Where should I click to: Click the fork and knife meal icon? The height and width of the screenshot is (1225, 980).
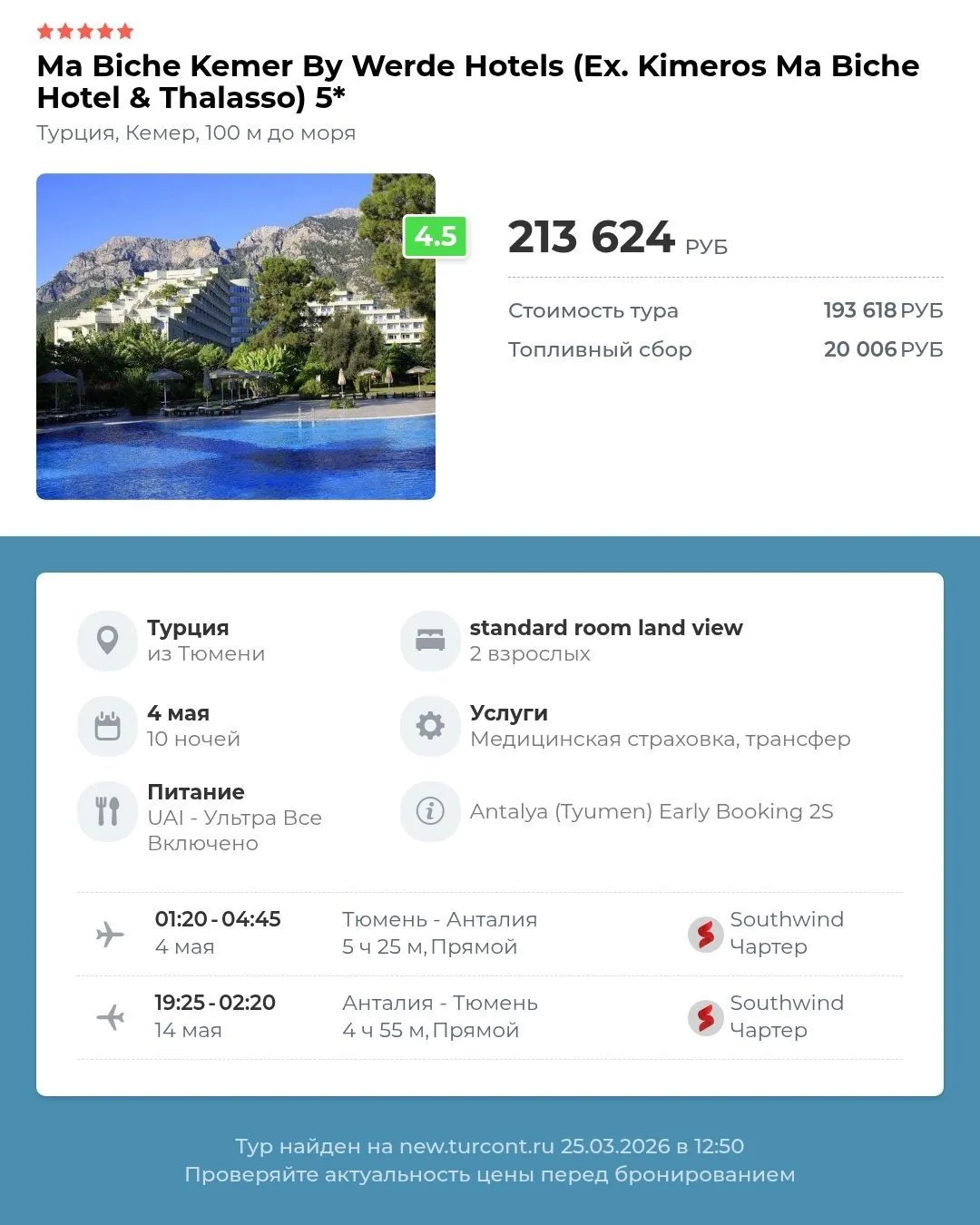click(107, 811)
